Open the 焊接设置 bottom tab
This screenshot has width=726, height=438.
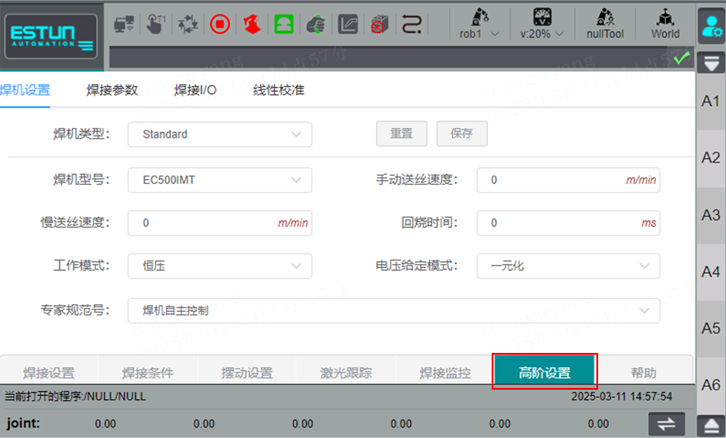[49, 372]
